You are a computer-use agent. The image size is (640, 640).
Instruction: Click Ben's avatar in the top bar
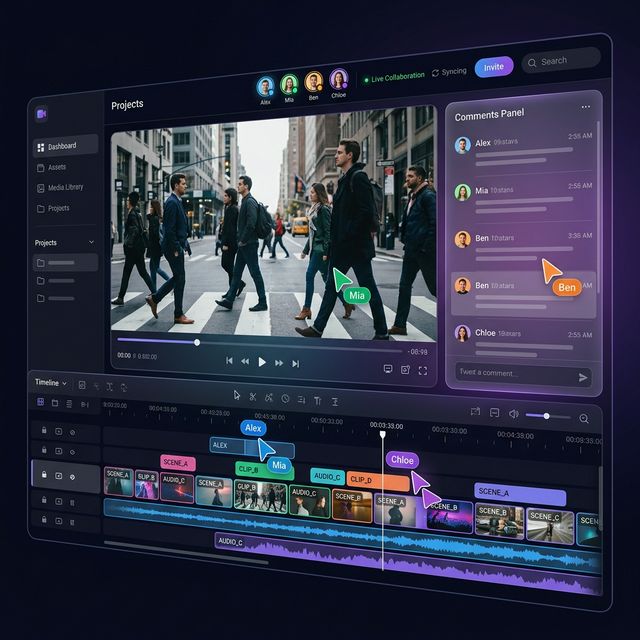[x=313, y=81]
